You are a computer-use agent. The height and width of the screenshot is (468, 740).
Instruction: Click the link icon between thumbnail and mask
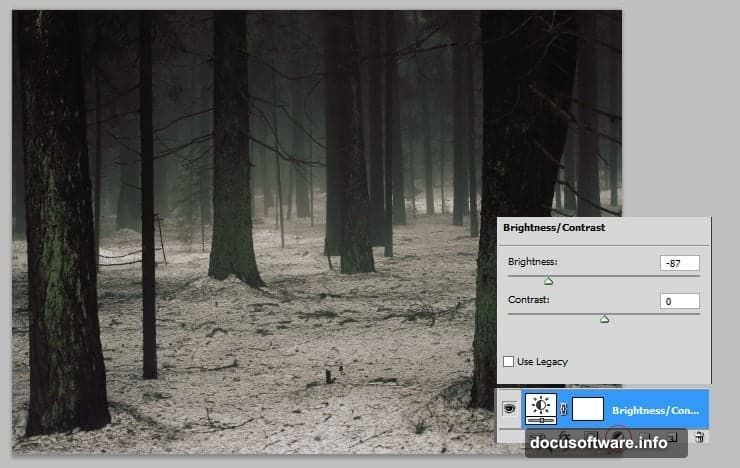click(563, 409)
